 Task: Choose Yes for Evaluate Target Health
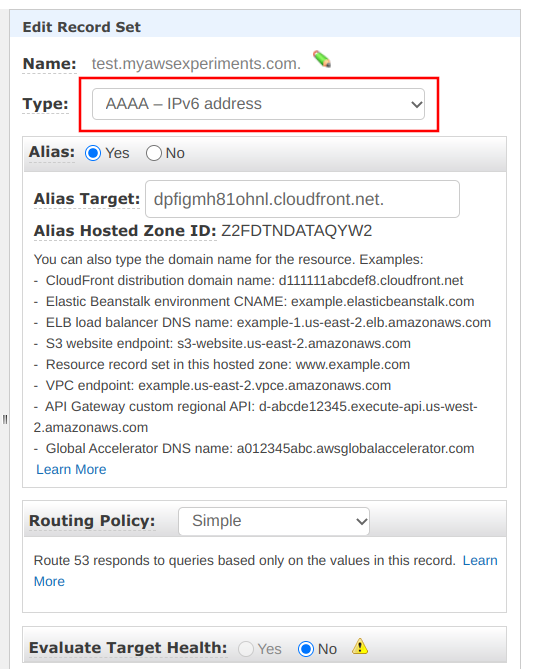[x=246, y=649]
